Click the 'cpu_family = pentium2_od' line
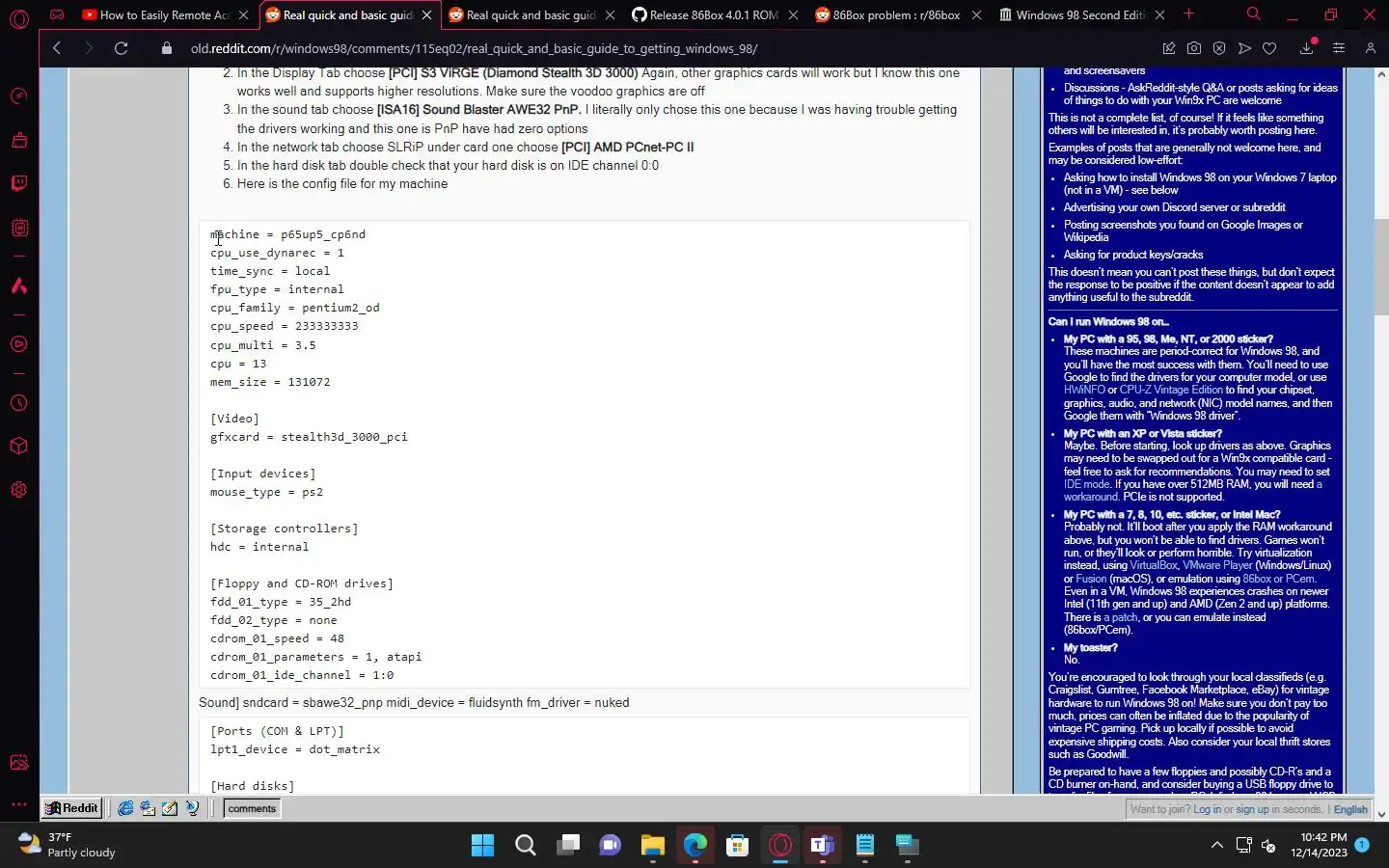 coord(295,308)
